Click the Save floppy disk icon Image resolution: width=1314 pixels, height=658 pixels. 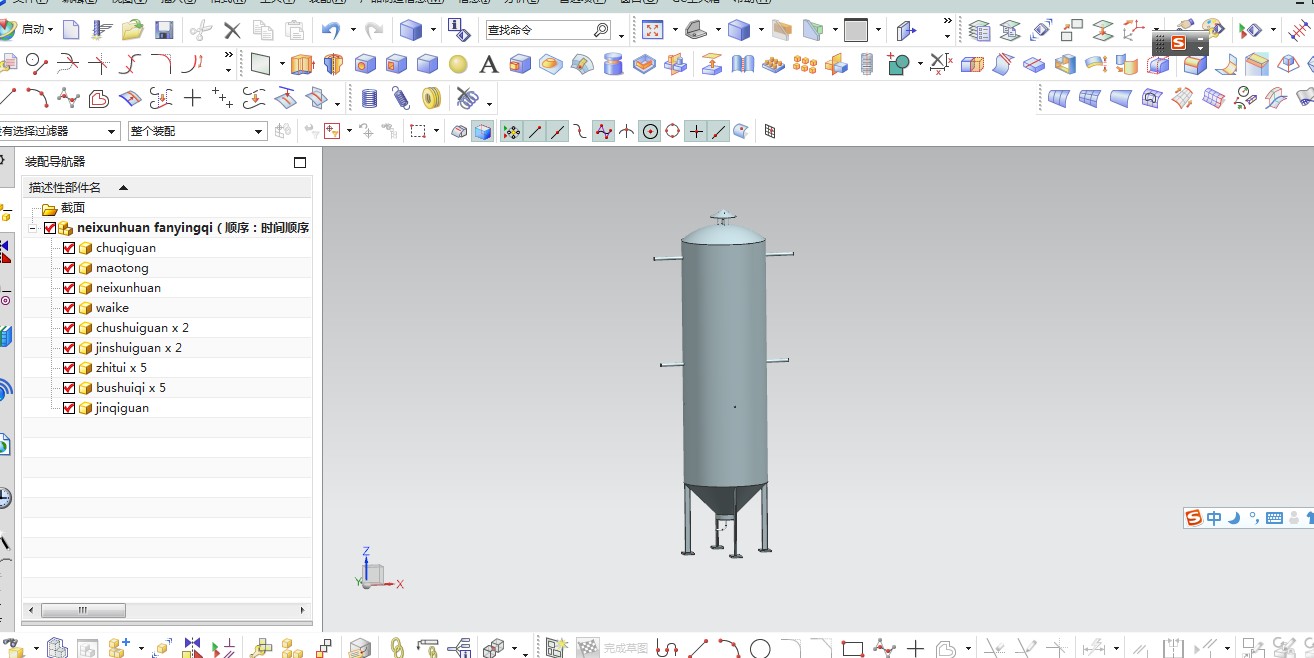(164, 31)
